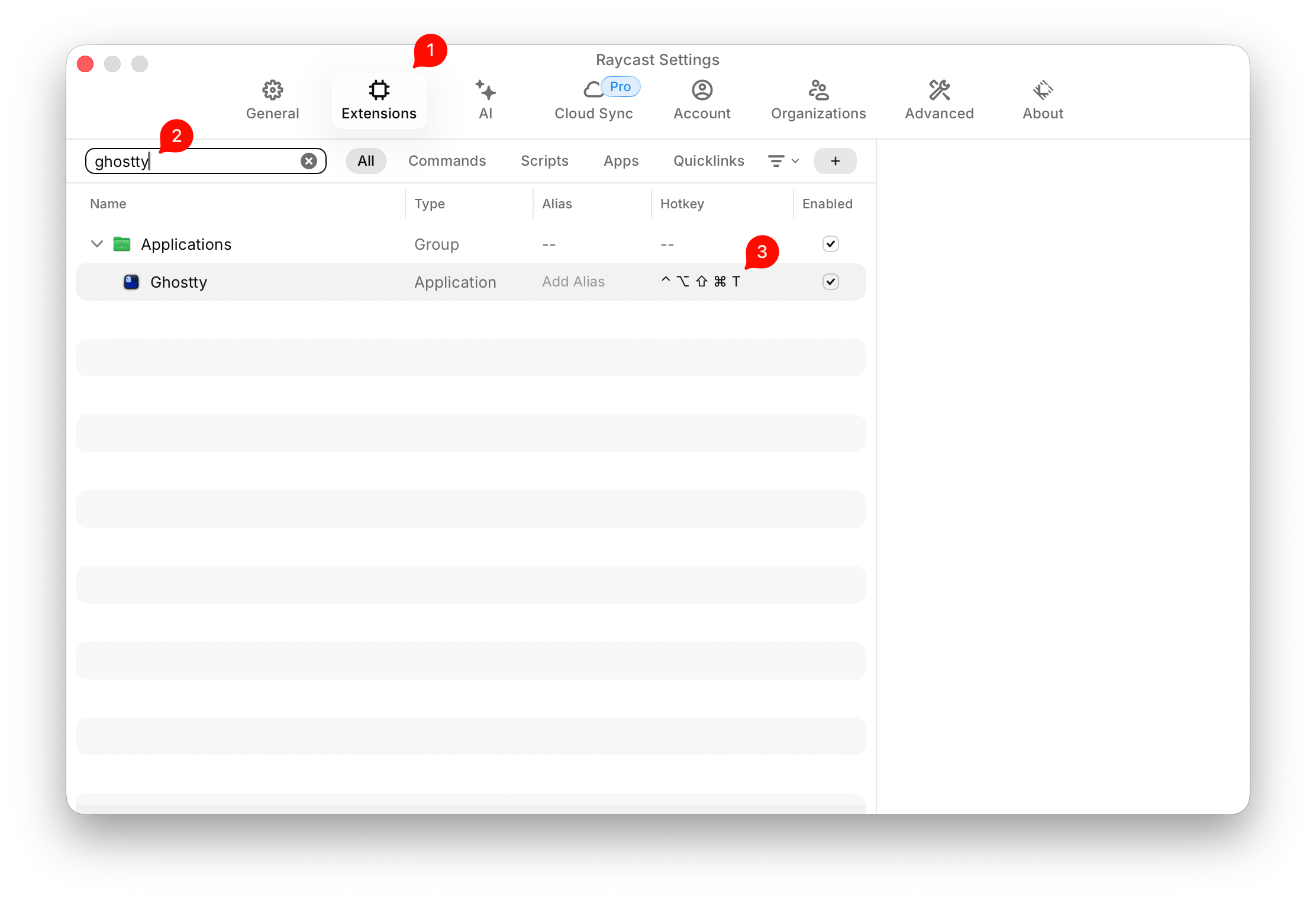The image size is (1316, 902).
Task: Click the Hotkey column header
Action: click(682, 204)
